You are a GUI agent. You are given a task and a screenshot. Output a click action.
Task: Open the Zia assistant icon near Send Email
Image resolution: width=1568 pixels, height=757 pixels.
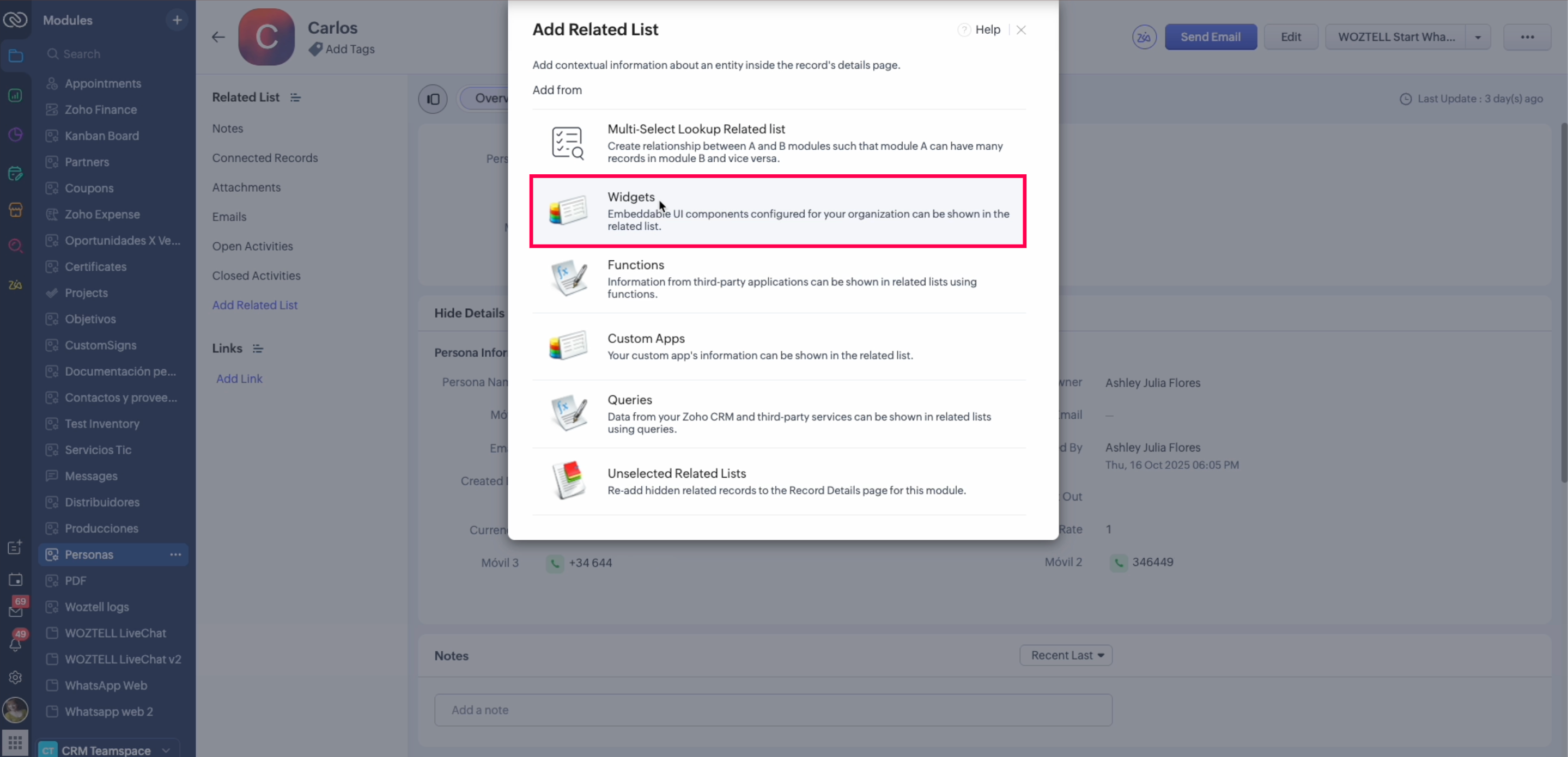tap(1144, 37)
